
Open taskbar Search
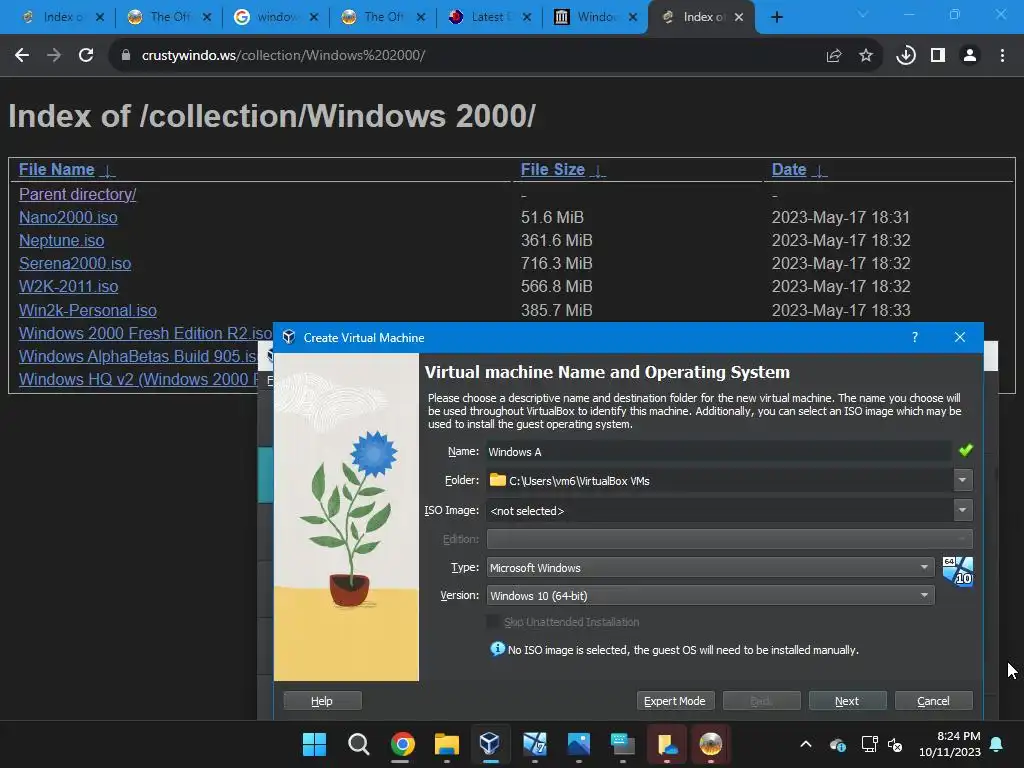pyautogui.click(x=358, y=744)
